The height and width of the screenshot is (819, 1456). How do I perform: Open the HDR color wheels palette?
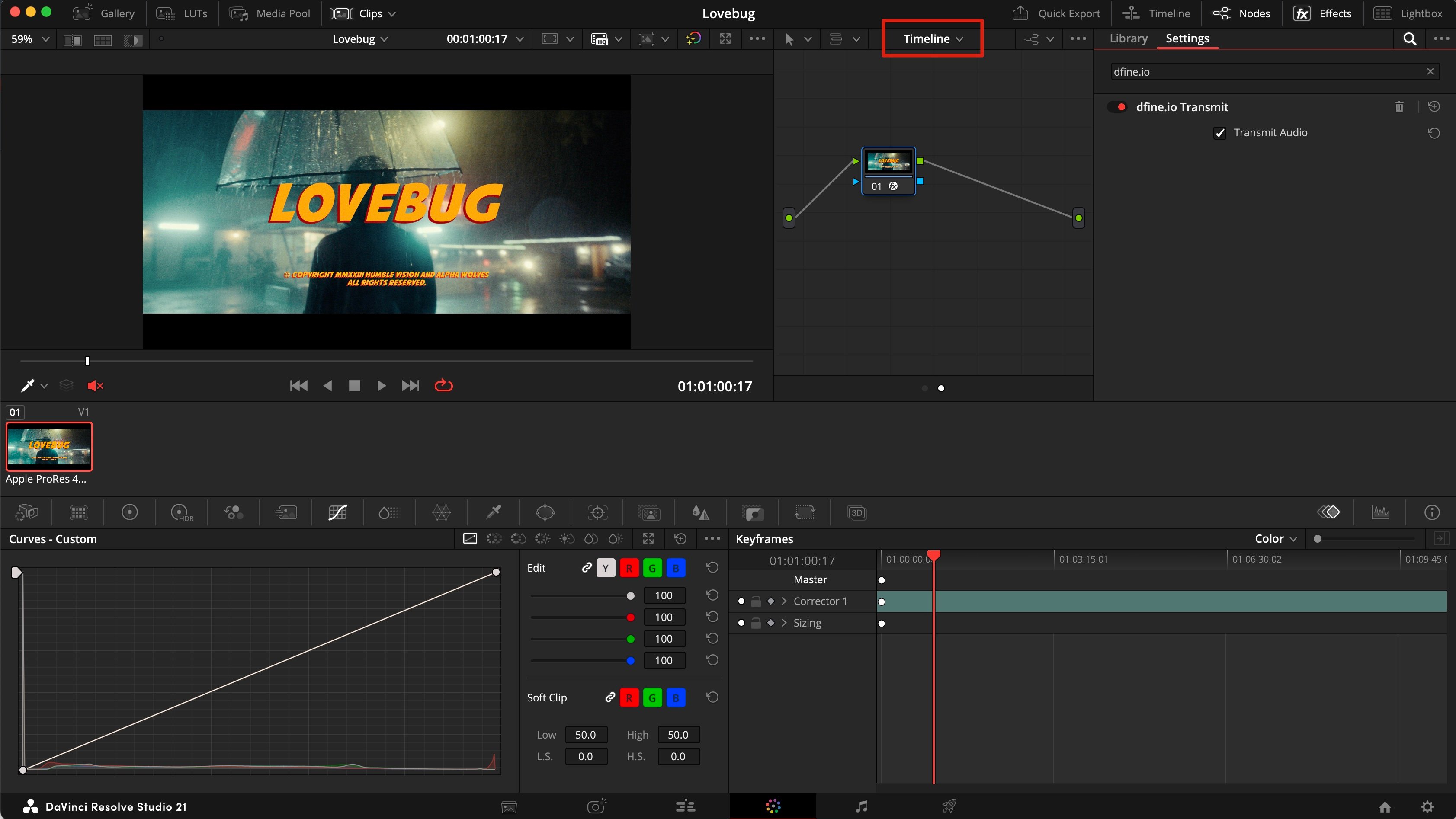click(x=181, y=513)
